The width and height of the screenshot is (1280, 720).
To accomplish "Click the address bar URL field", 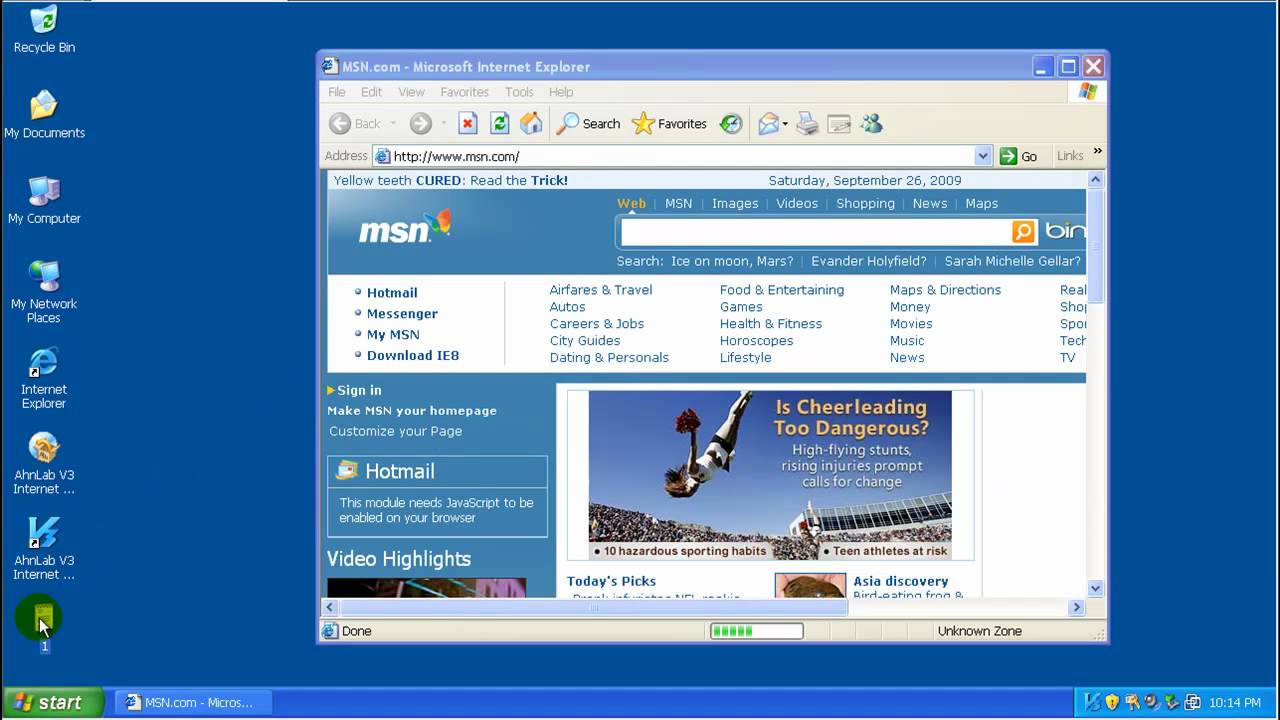I will pos(681,156).
